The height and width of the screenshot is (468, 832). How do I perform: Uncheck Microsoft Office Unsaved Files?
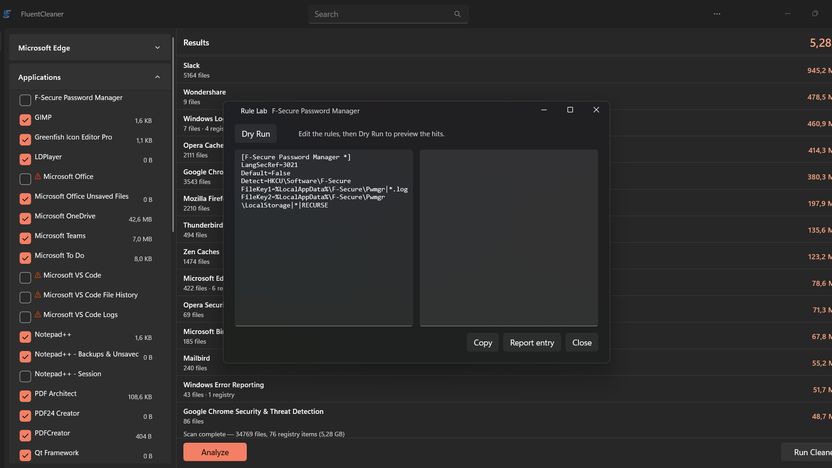click(25, 198)
